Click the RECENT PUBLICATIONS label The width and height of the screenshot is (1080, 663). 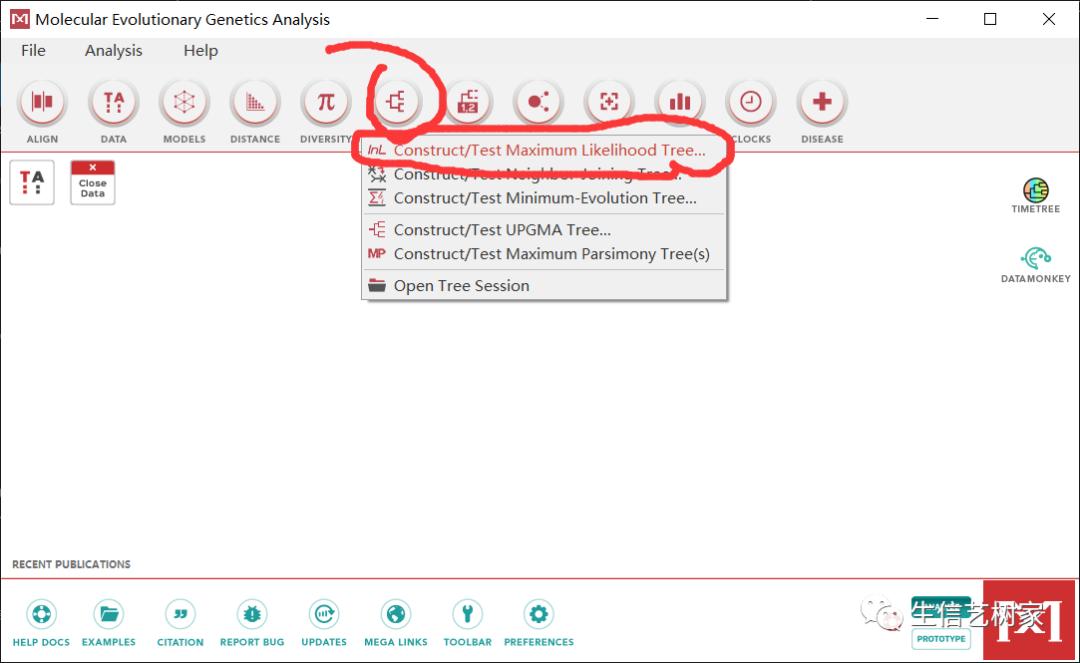72,564
